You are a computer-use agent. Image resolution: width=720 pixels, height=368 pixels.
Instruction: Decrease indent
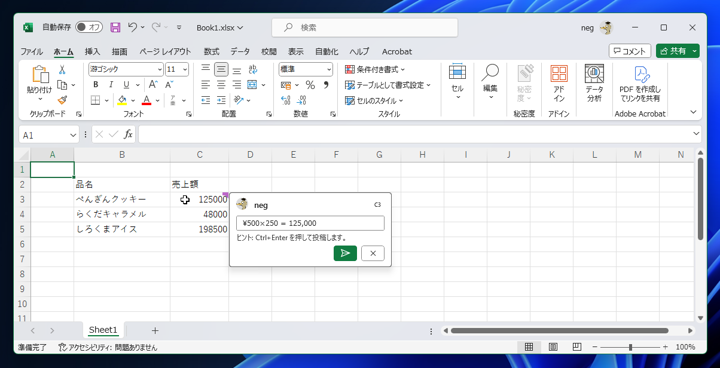coord(206,100)
